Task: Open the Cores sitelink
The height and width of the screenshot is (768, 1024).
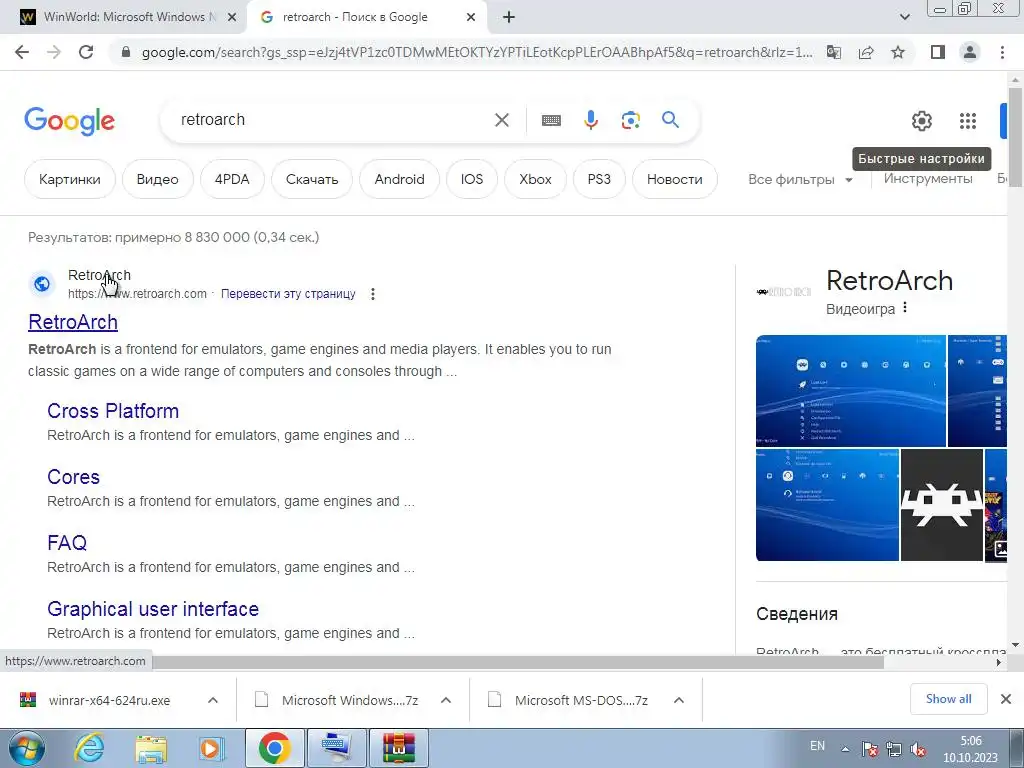Action: (73, 477)
